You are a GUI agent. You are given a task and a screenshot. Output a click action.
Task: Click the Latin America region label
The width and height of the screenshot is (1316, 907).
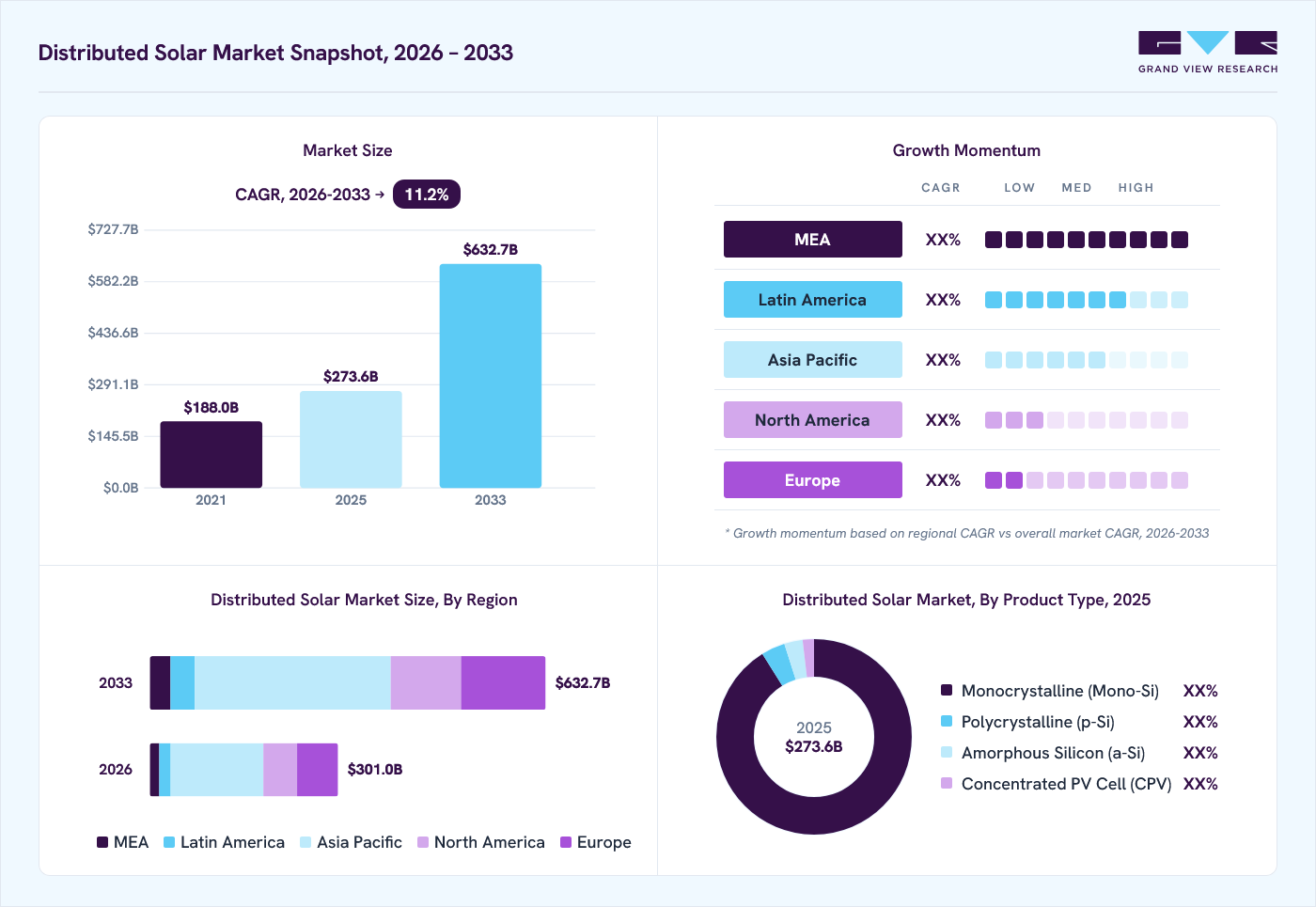[x=813, y=300]
